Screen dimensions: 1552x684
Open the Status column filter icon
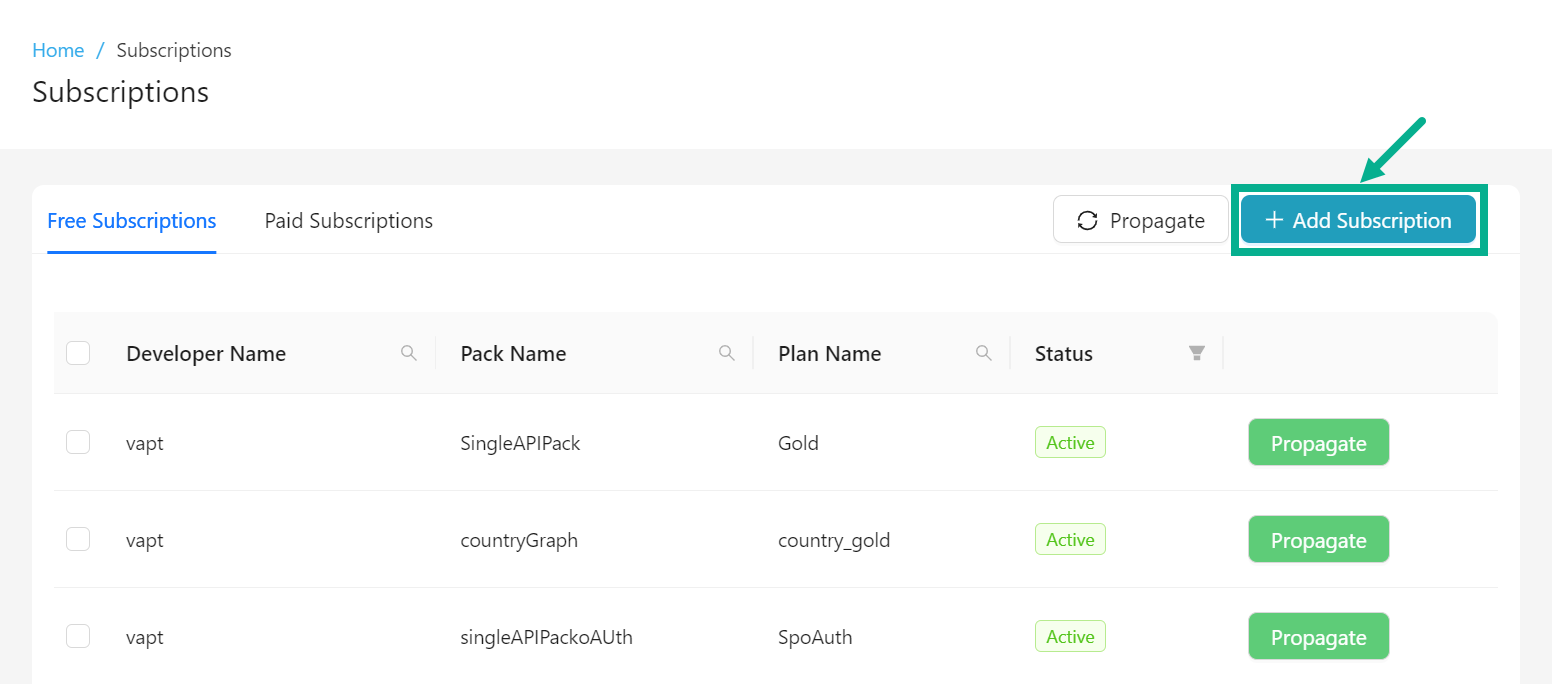1196,353
